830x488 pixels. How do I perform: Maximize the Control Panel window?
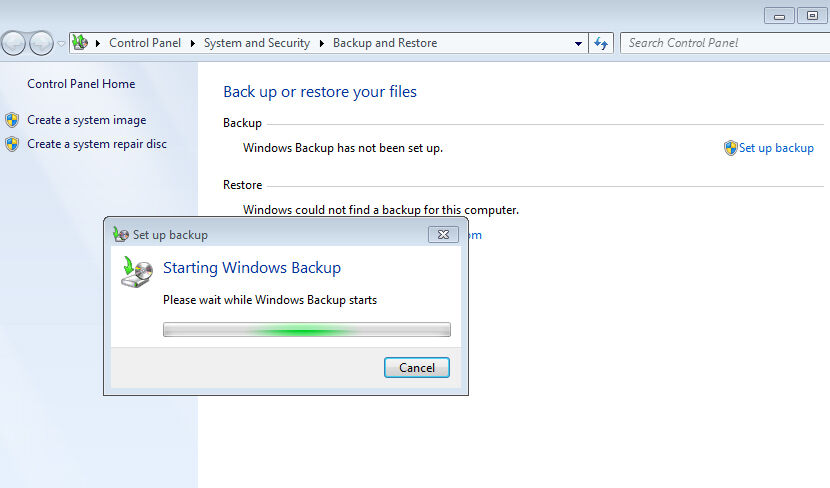812,16
